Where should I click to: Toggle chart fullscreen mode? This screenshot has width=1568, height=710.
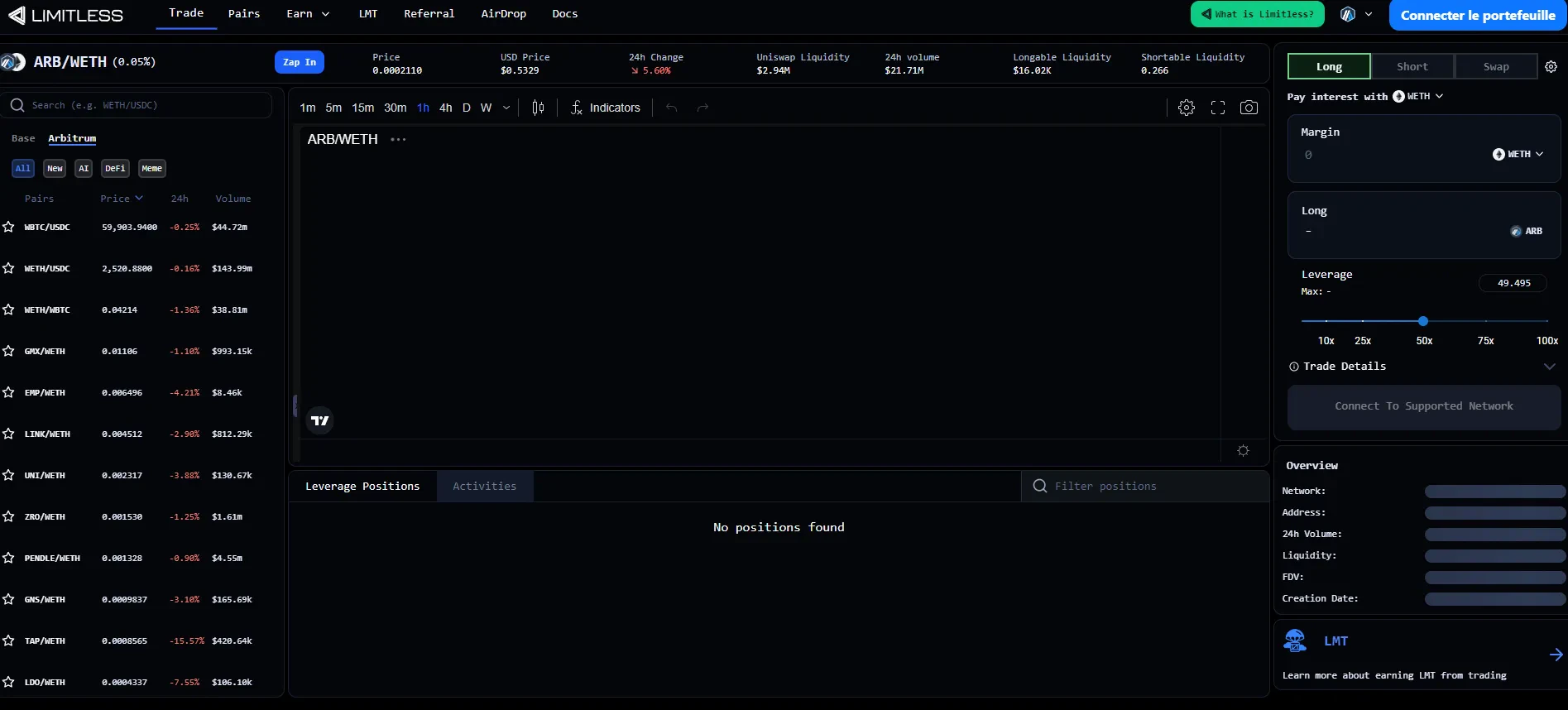click(x=1218, y=108)
